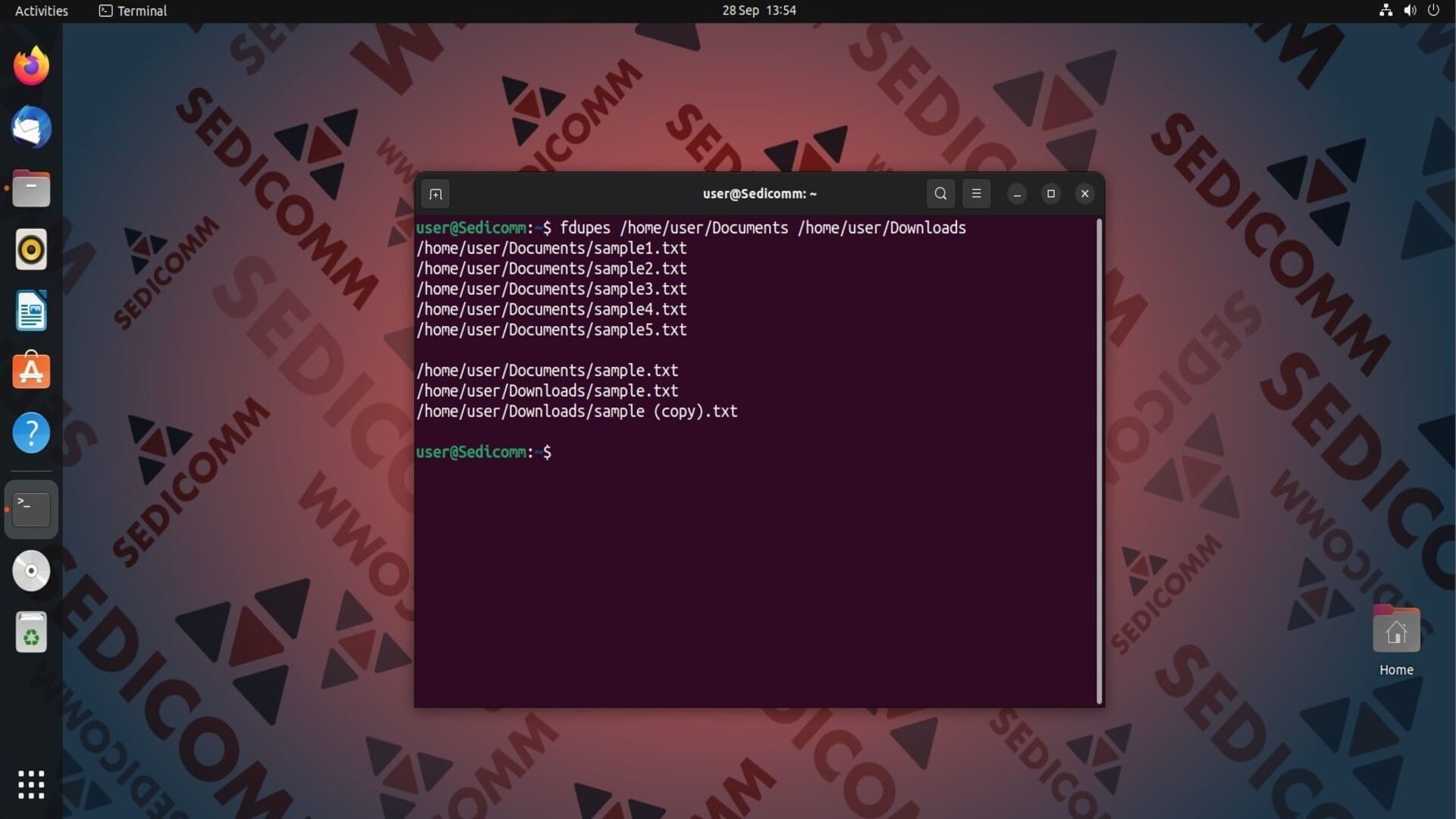Click the line 'sample (copy).txt'
Viewport: 1456px width, 819px height.
click(577, 412)
